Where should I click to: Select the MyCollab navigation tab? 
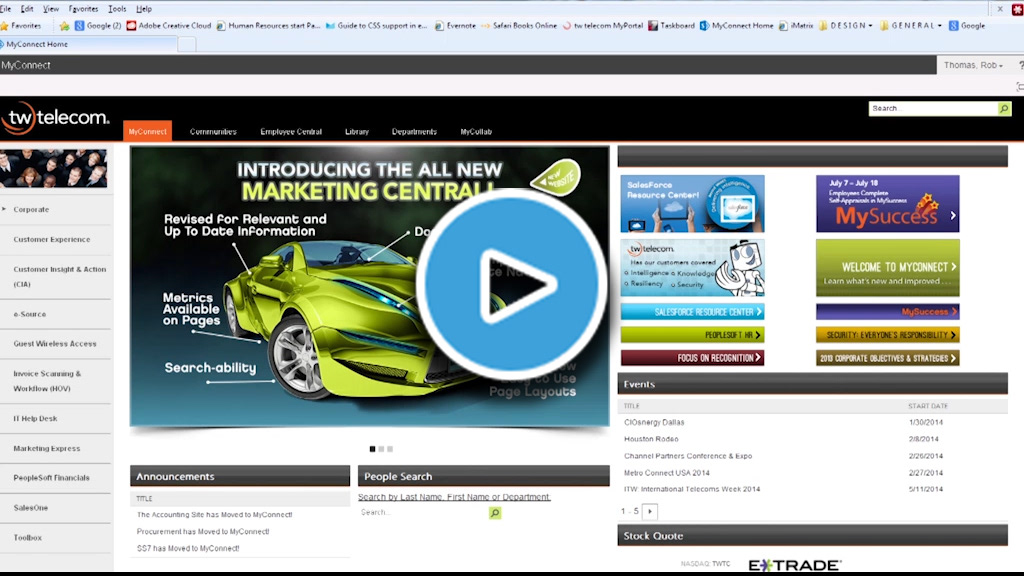476,131
